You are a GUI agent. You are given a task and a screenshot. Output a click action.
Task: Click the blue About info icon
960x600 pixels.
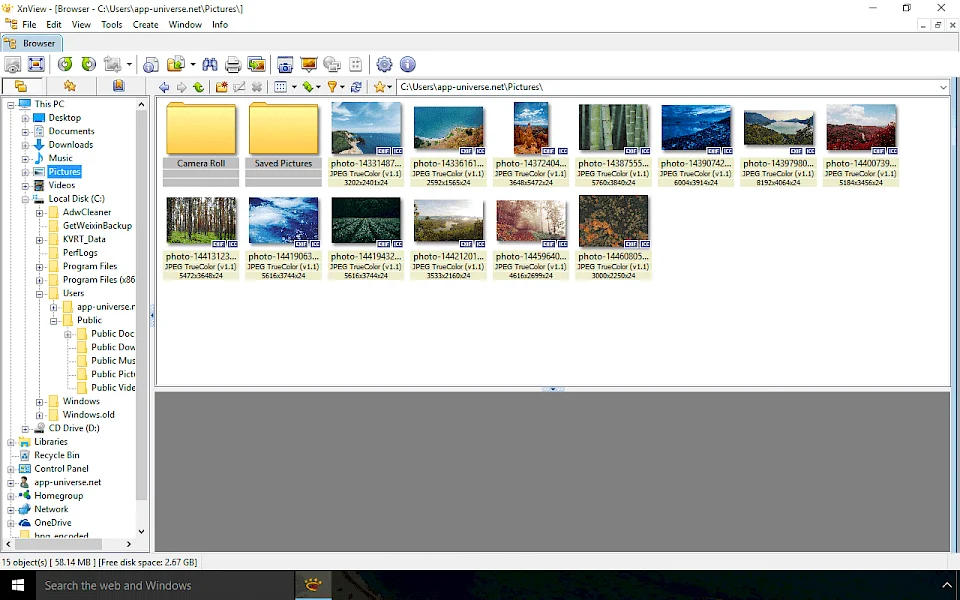coord(408,65)
